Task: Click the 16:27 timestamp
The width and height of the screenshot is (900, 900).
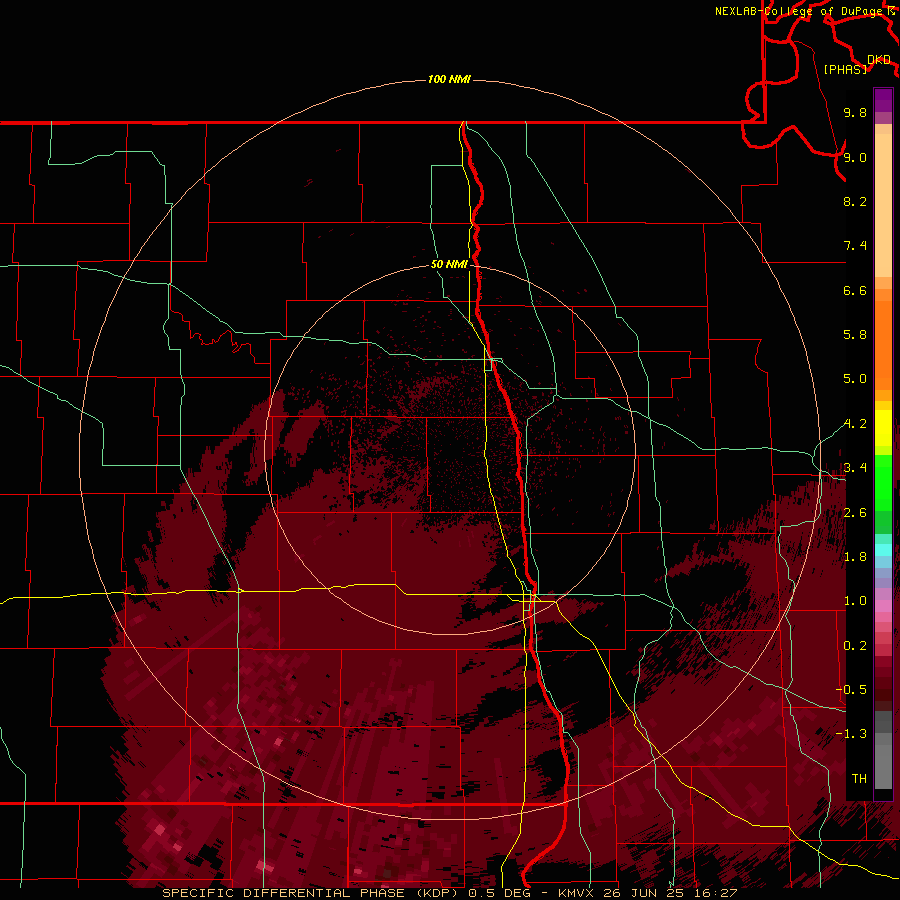Action: (x=717, y=893)
